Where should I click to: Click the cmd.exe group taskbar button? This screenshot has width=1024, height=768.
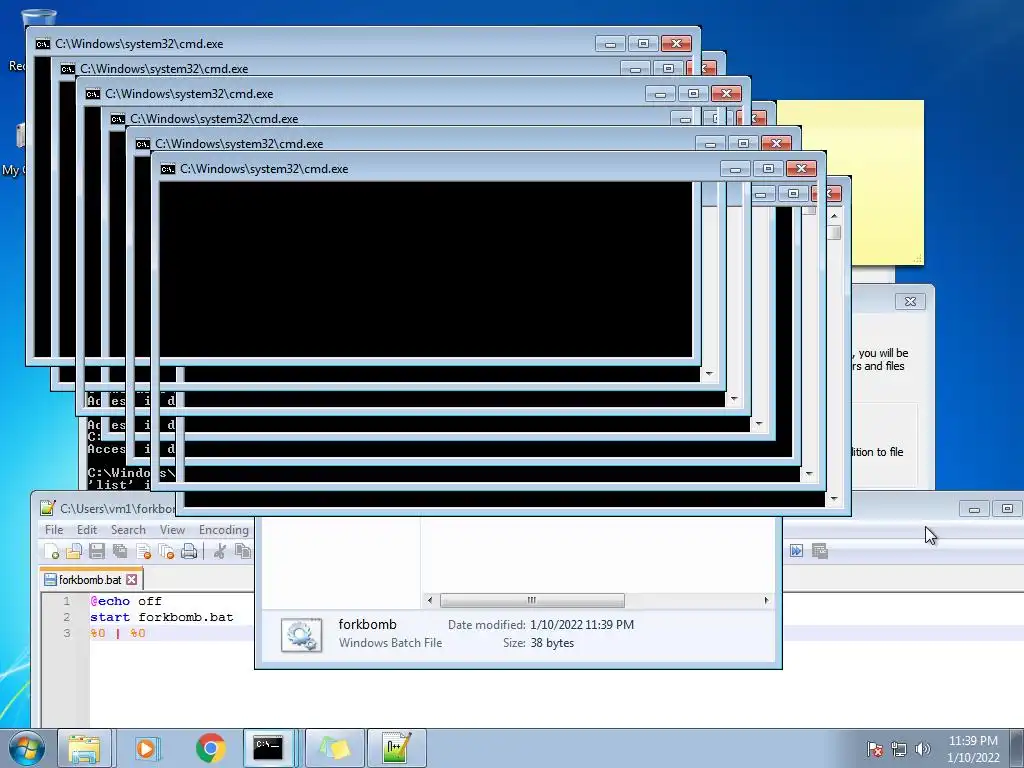270,748
